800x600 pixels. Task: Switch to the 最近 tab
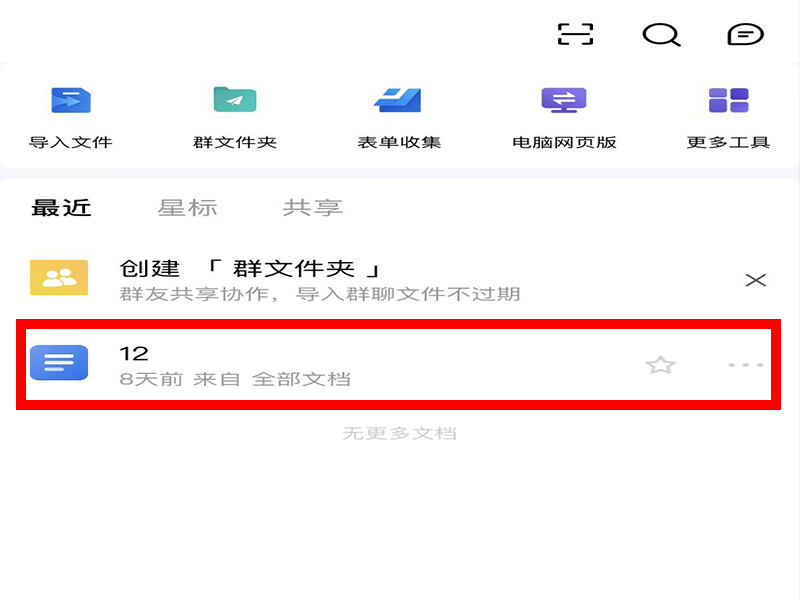click(61, 208)
